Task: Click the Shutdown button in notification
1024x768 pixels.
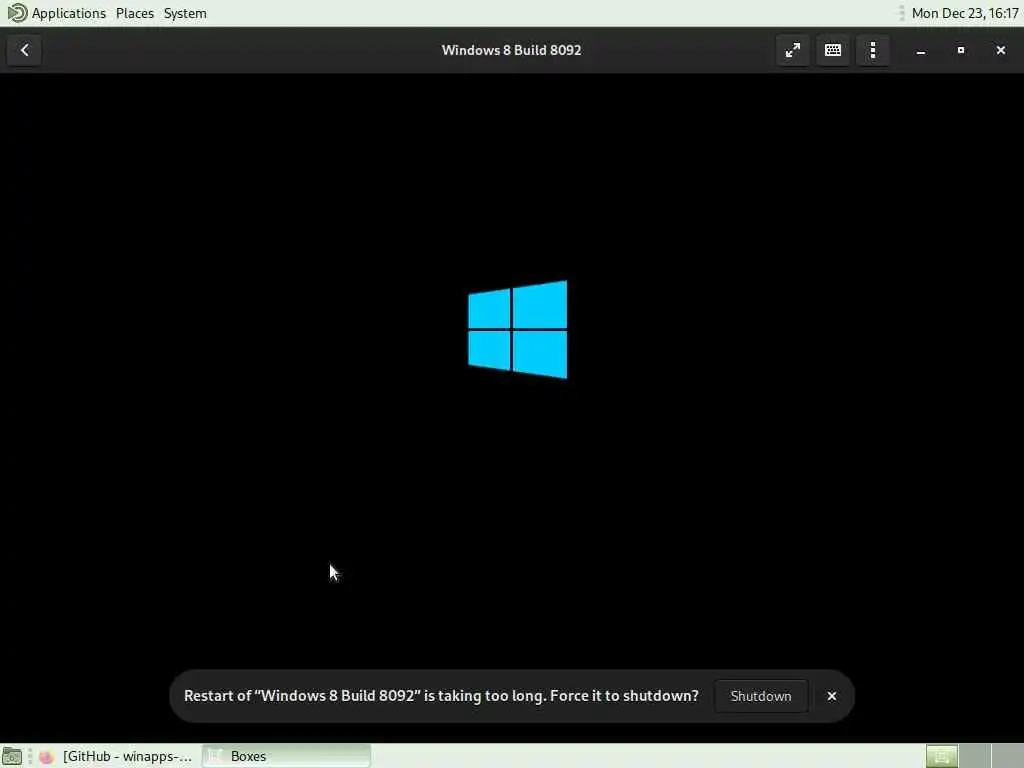Action: click(x=761, y=696)
